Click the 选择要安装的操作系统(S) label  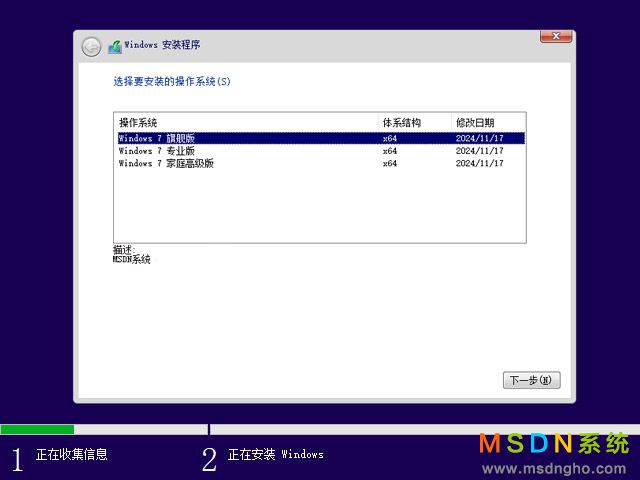tap(172, 82)
